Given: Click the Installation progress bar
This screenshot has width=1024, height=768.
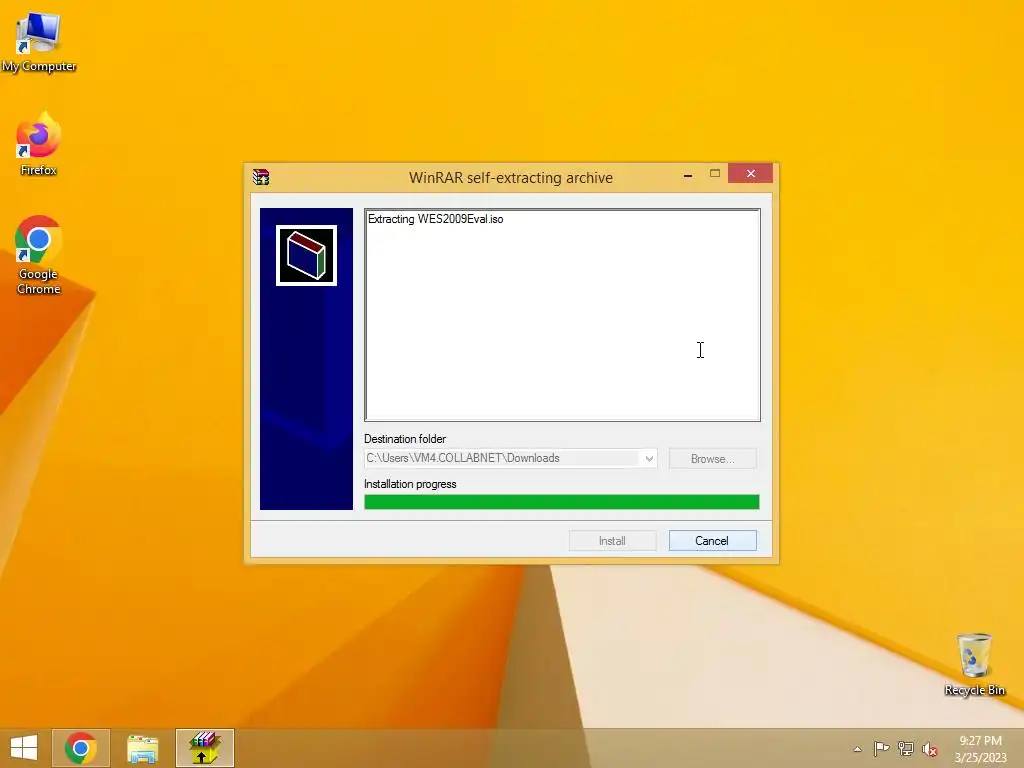Looking at the screenshot, I should 562,502.
